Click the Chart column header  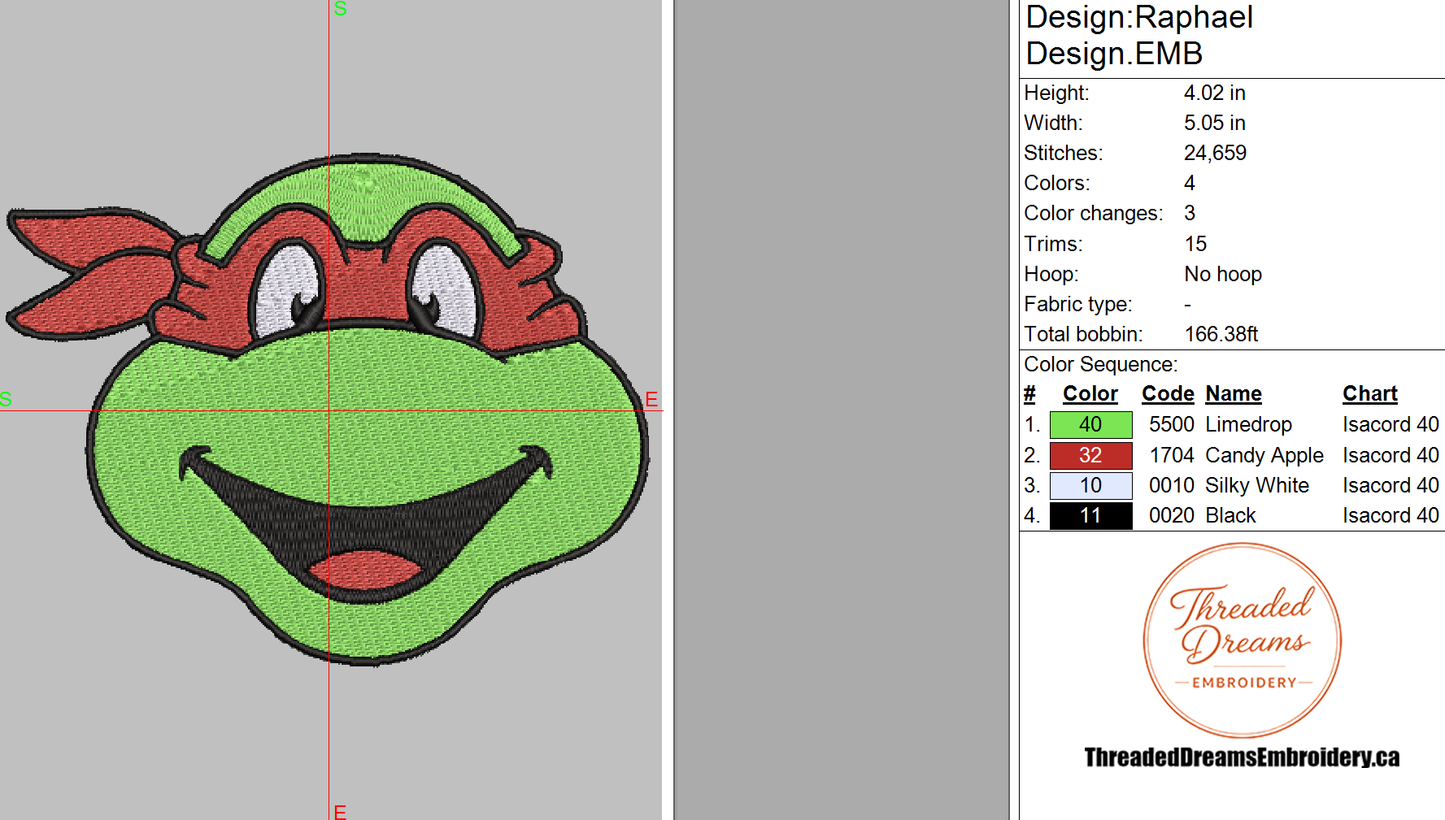pyautogui.click(x=1370, y=394)
